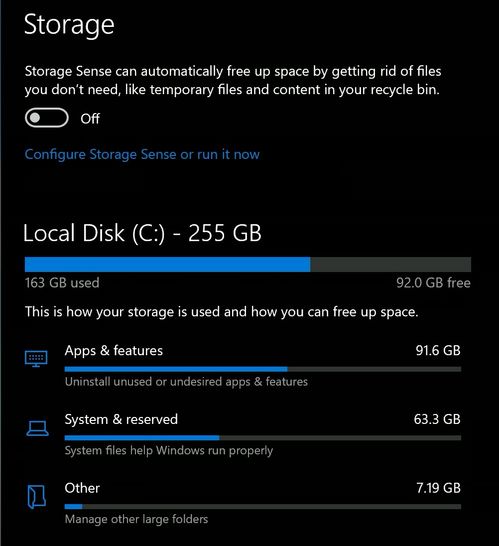Click the Local Disk (C:) - 255 GB heading
This screenshot has height=546, width=499.
(142, 233)
